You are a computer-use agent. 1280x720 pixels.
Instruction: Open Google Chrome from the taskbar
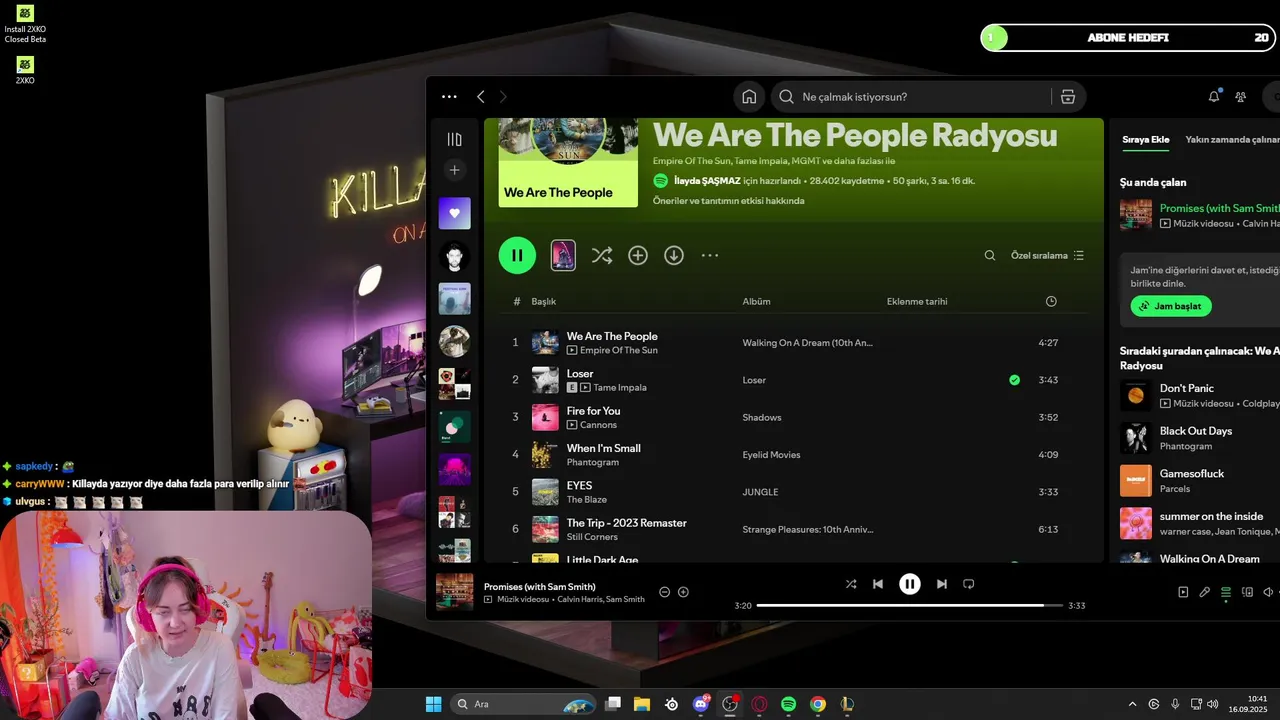817,704
